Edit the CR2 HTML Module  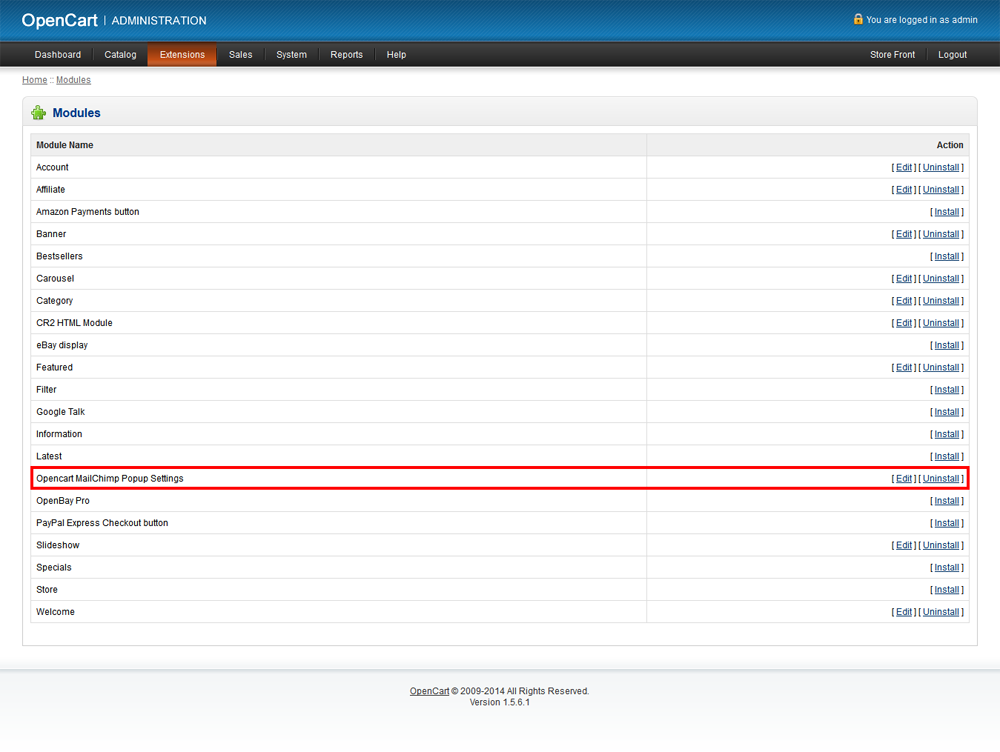click(904, 323)
